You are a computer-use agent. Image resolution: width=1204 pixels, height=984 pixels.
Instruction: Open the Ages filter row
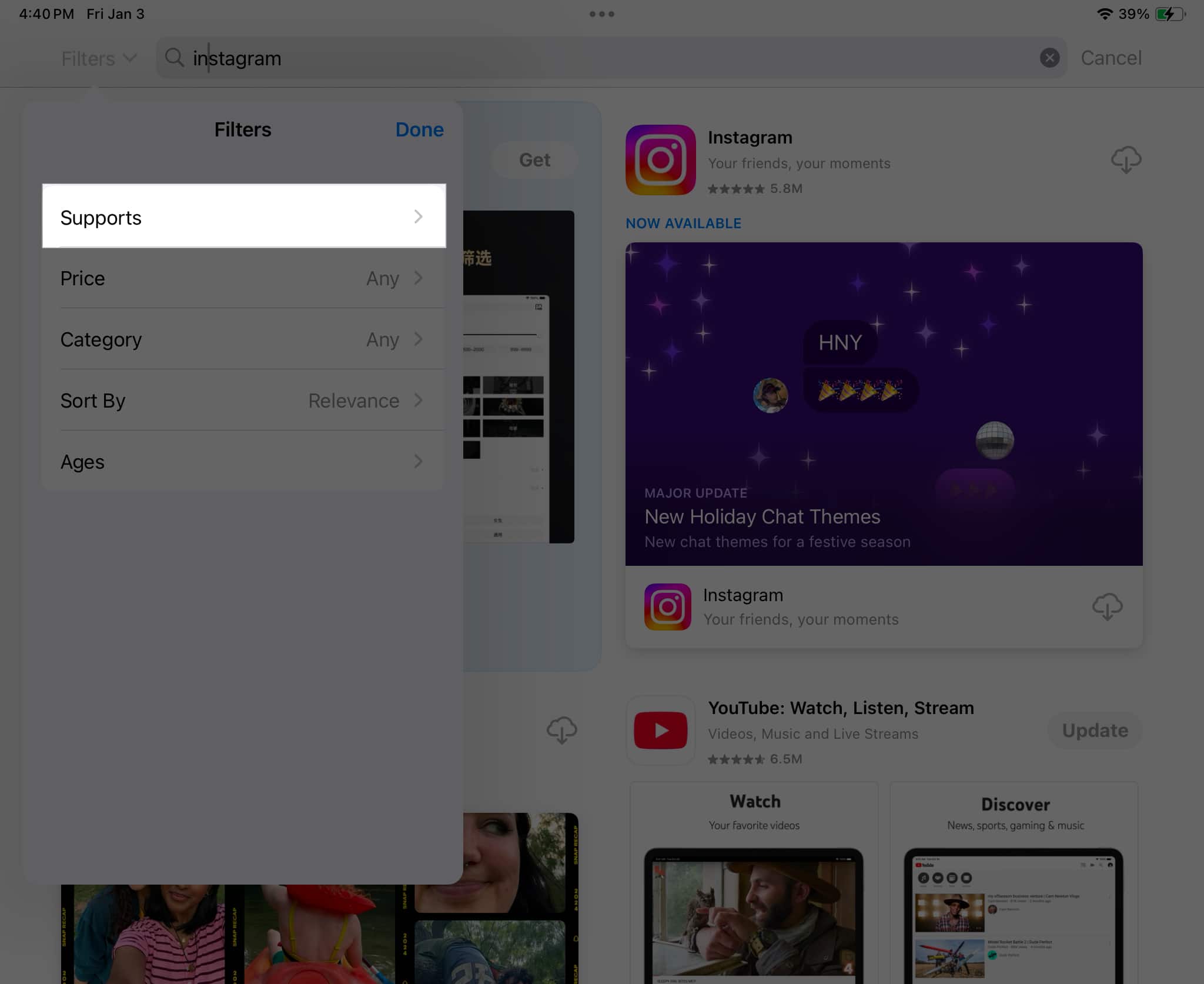pyautogui.click(x=244, y=462)
